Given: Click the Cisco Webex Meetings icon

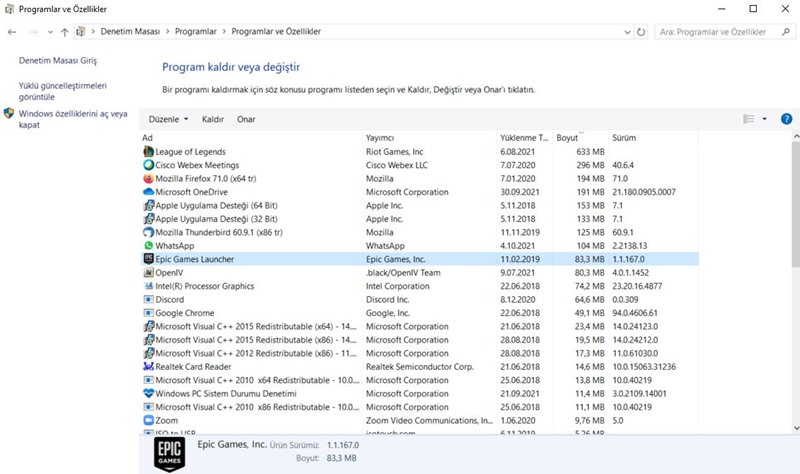Looking at the screenshot, I should coord(148,165).
